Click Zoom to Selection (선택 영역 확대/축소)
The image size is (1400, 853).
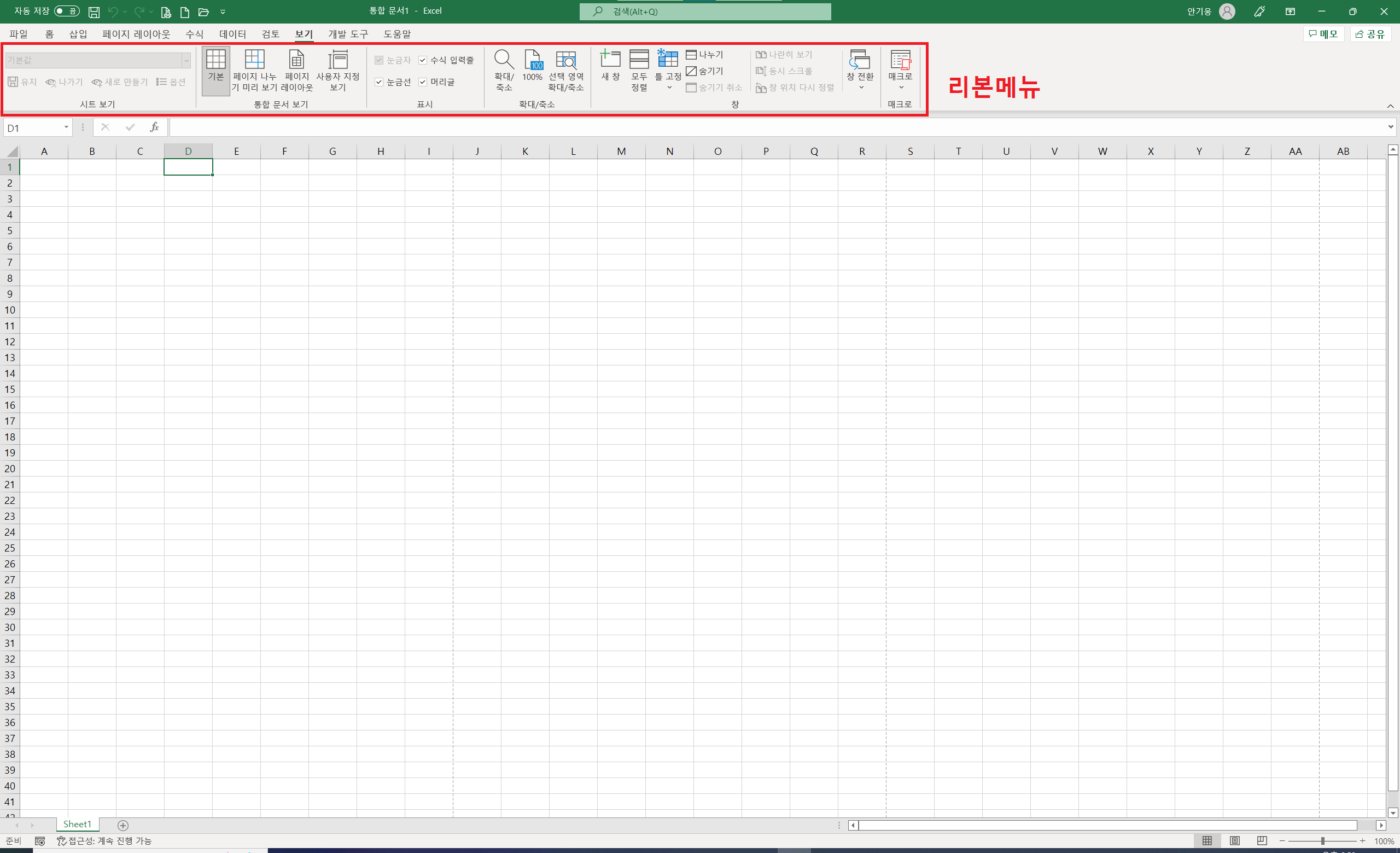tap(565, 60)
